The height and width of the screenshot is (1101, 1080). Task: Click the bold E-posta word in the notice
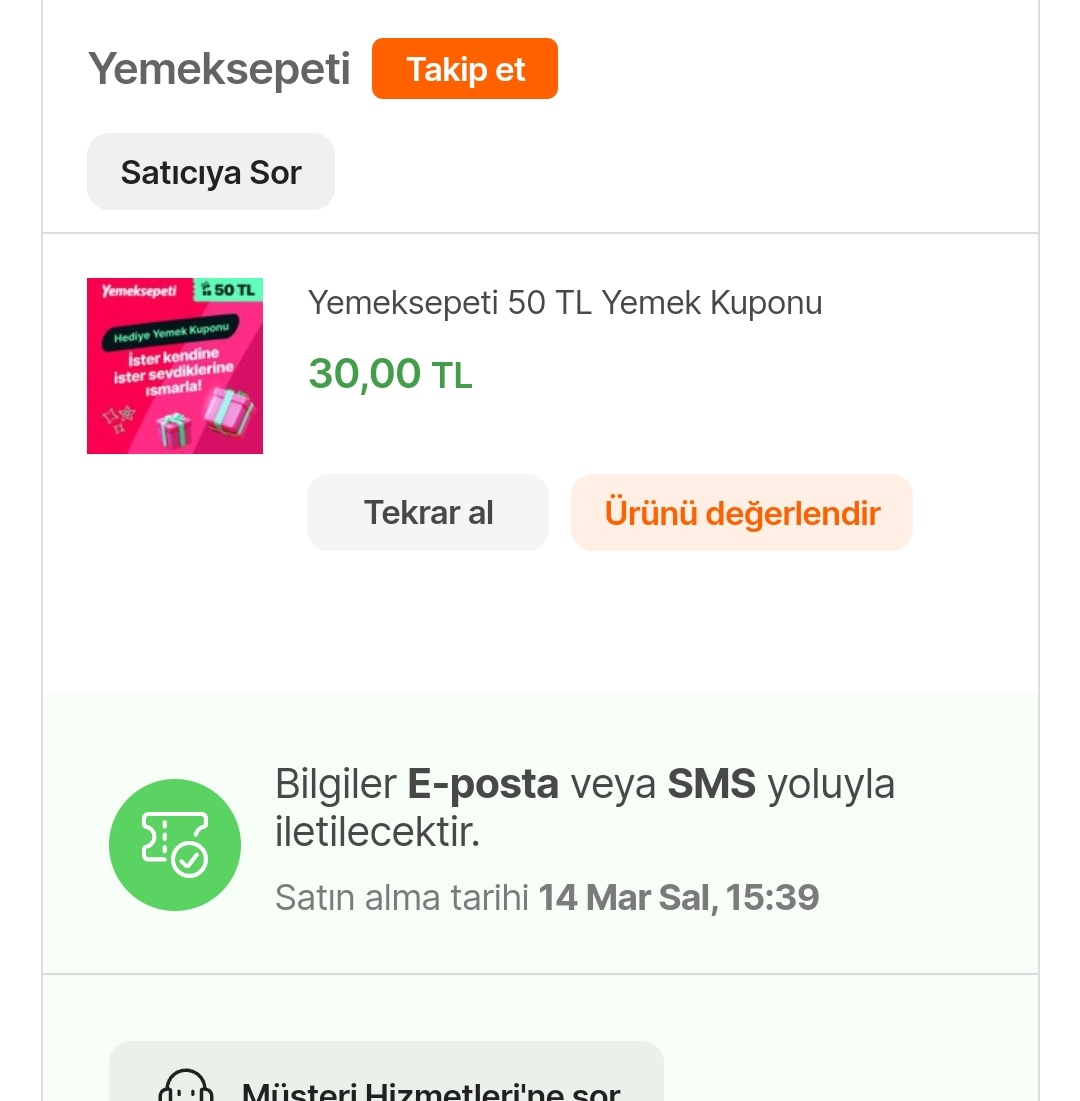[x=482, y=784]
